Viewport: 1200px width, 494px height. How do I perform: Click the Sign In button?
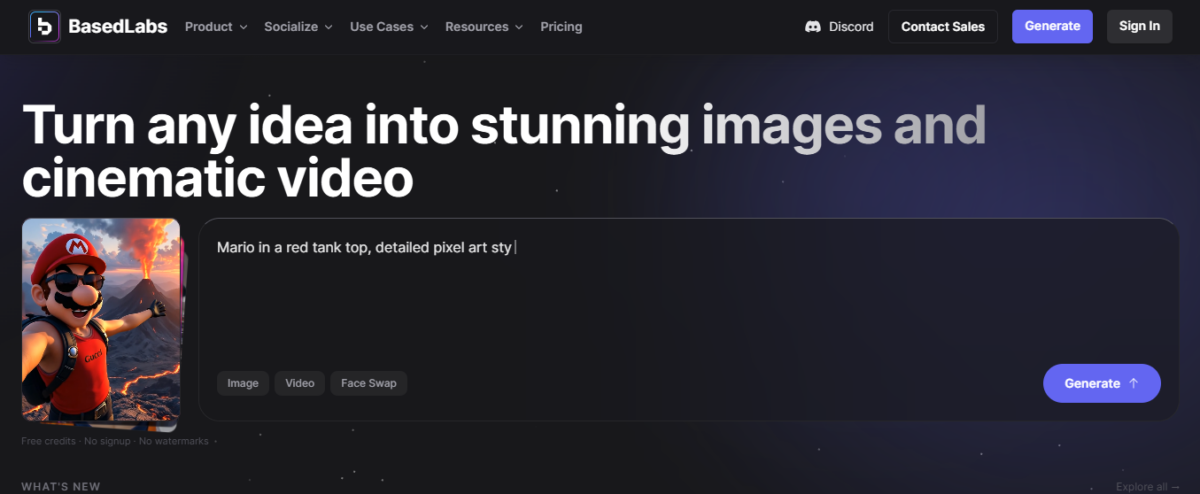click(x=1139, y=26)
